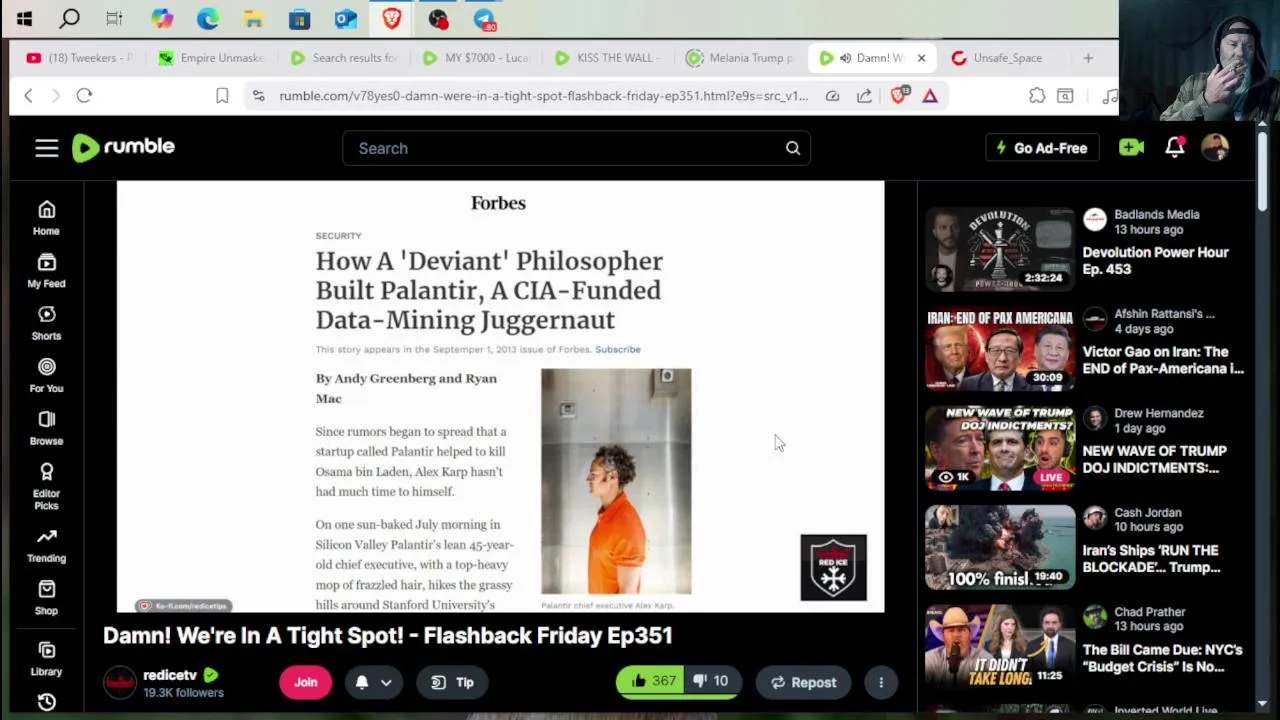Click the browser address bar URL

[543, 96]
